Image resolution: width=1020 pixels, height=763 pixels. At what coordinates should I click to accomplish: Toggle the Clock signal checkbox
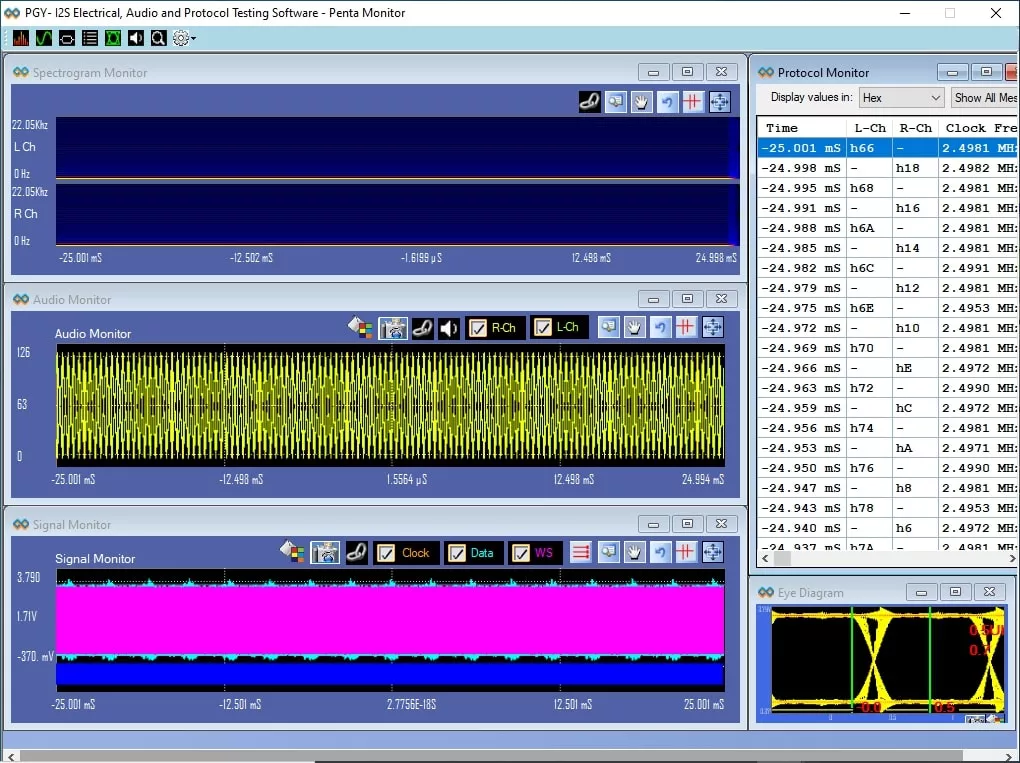point(386,553)
